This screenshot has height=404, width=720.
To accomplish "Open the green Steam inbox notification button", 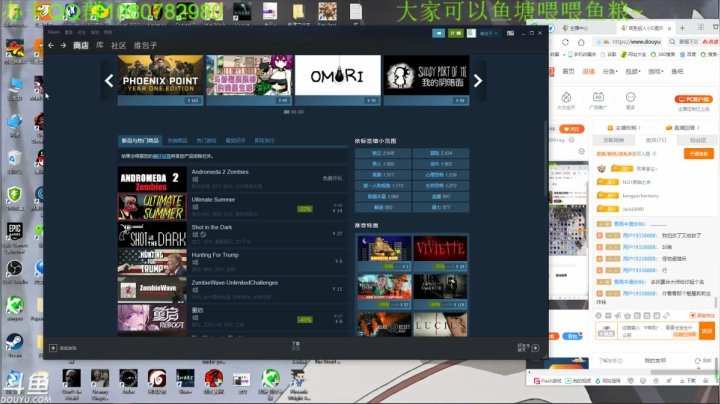I will 456,34.
